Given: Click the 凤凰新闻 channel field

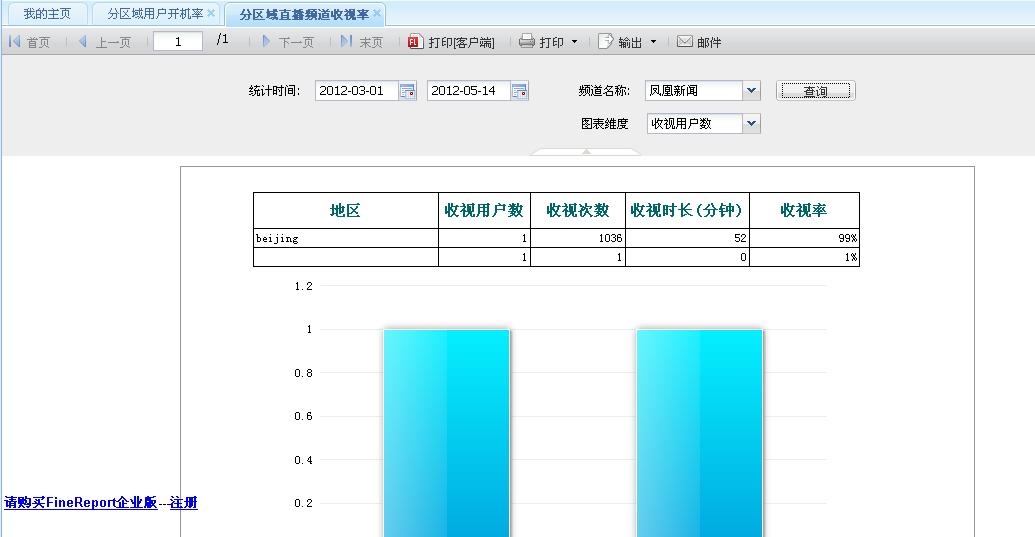Looking at the screenshot, I should 694,90.
